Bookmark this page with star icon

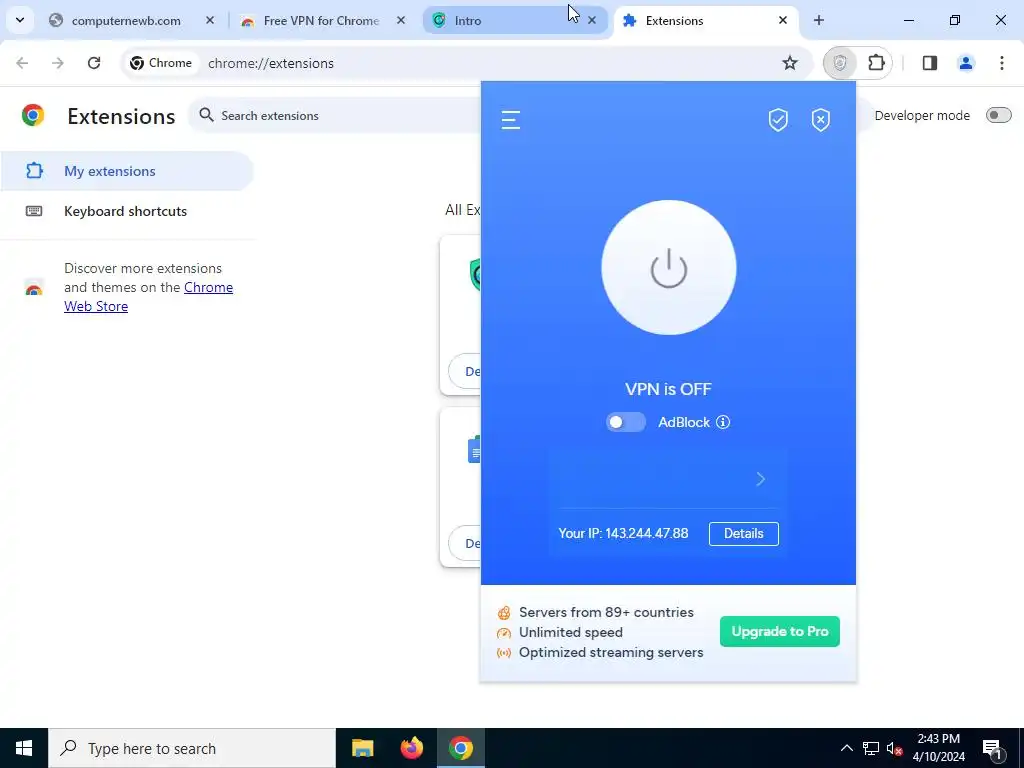point(790,63)
